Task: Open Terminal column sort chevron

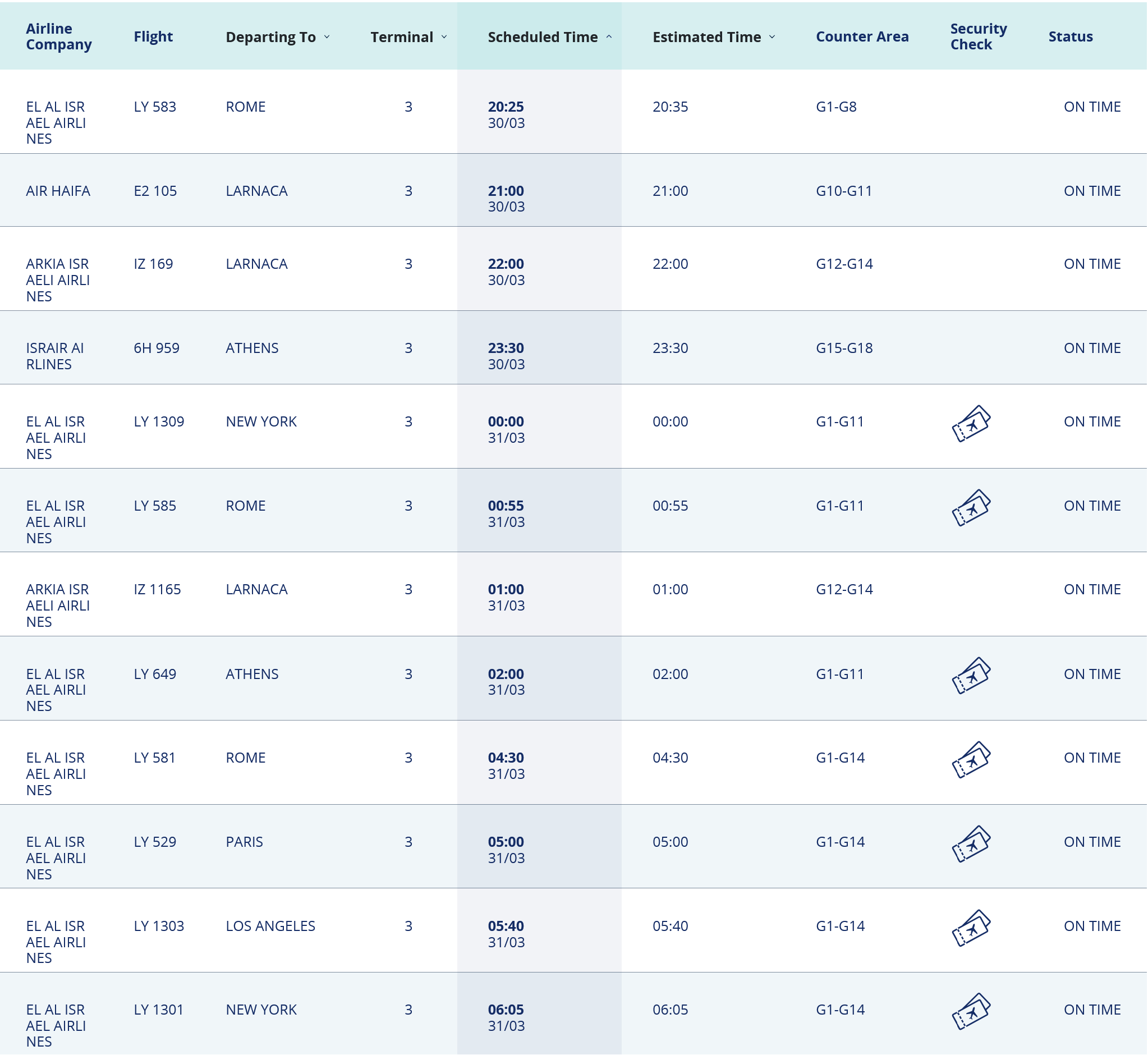Action: click(x=444, y=37)
